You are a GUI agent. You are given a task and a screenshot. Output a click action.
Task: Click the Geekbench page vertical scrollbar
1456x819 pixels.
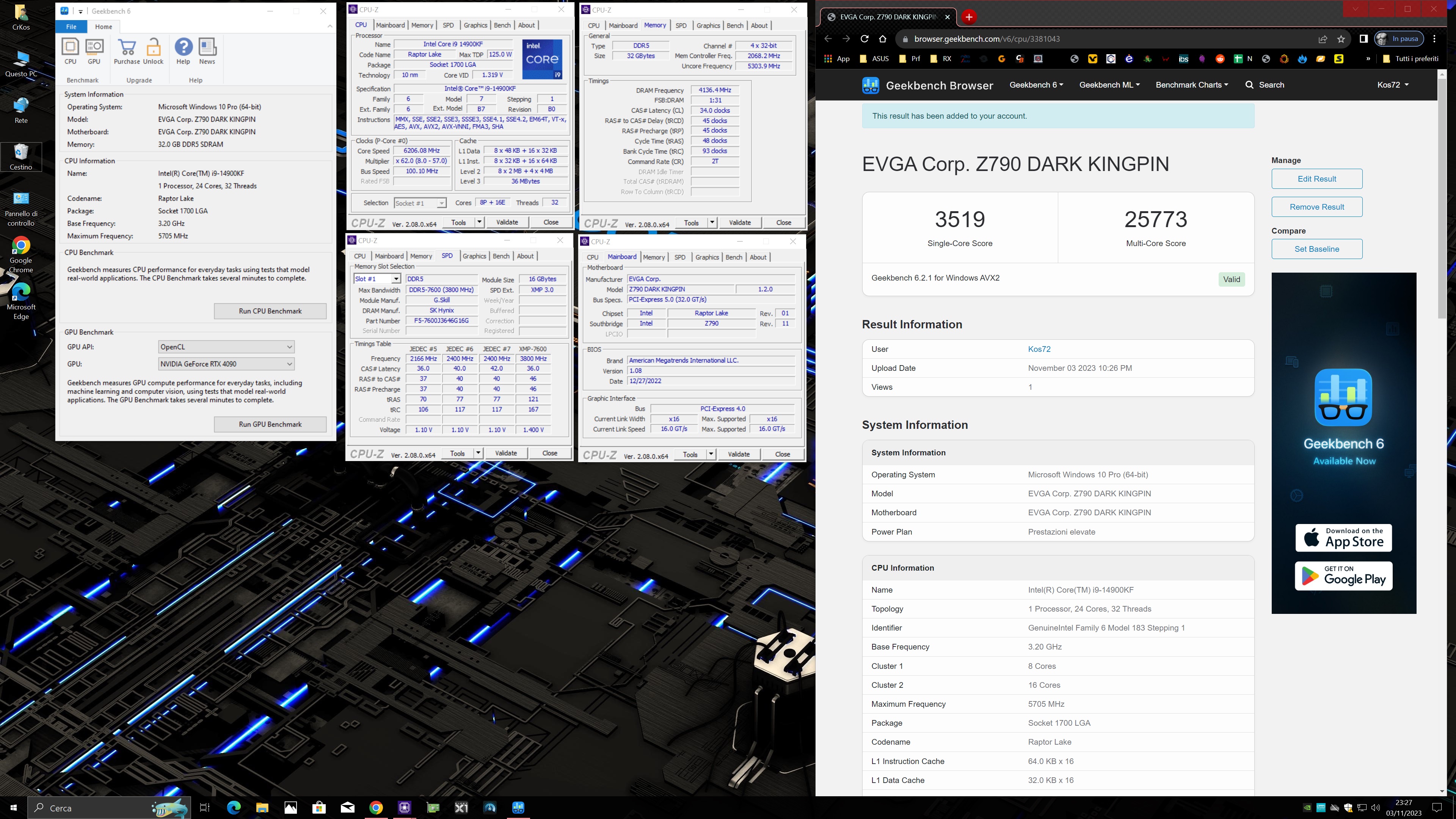pyautogui.click(x=1442, y=198)
